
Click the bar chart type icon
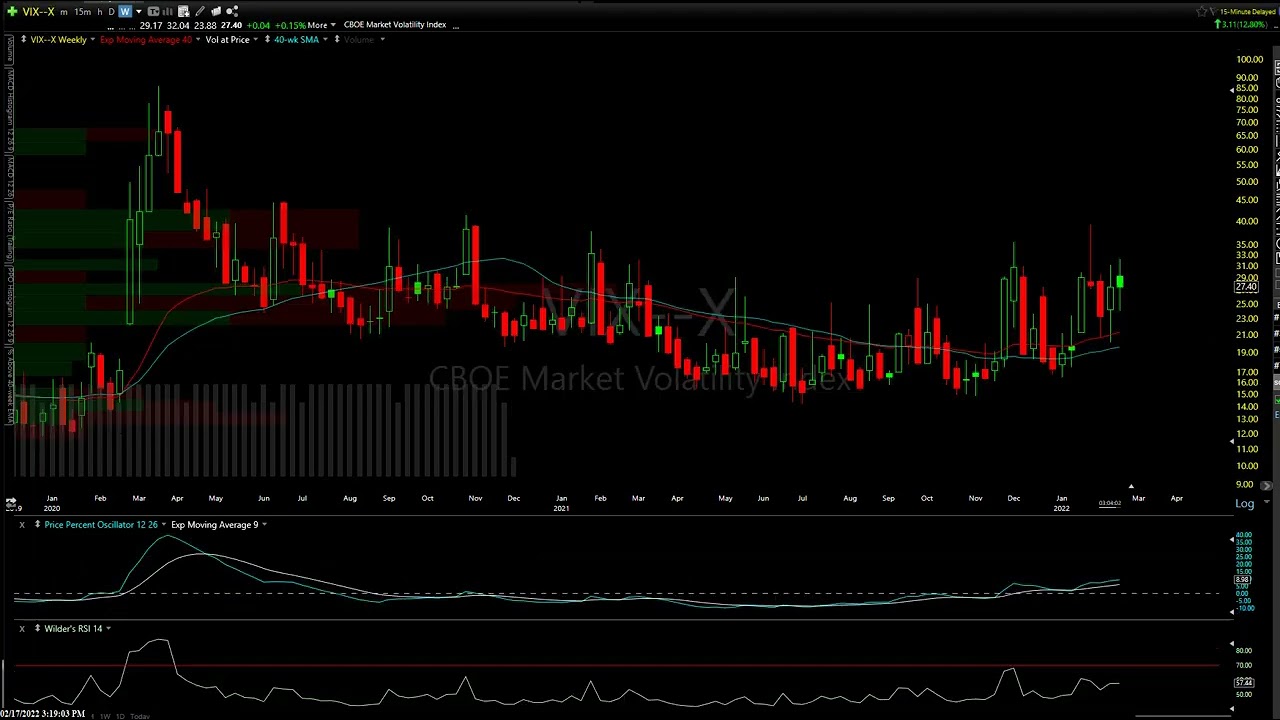(x=168, y=11)
